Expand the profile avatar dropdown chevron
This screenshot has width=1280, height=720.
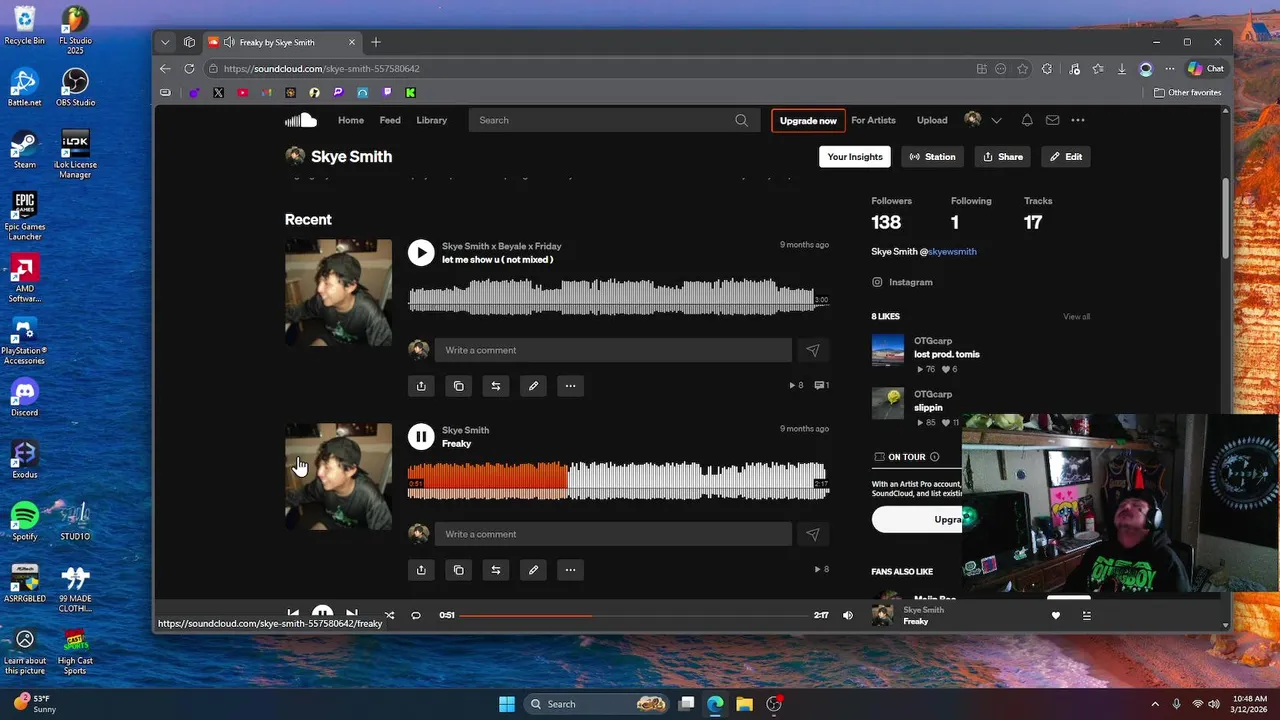(996, 120)
